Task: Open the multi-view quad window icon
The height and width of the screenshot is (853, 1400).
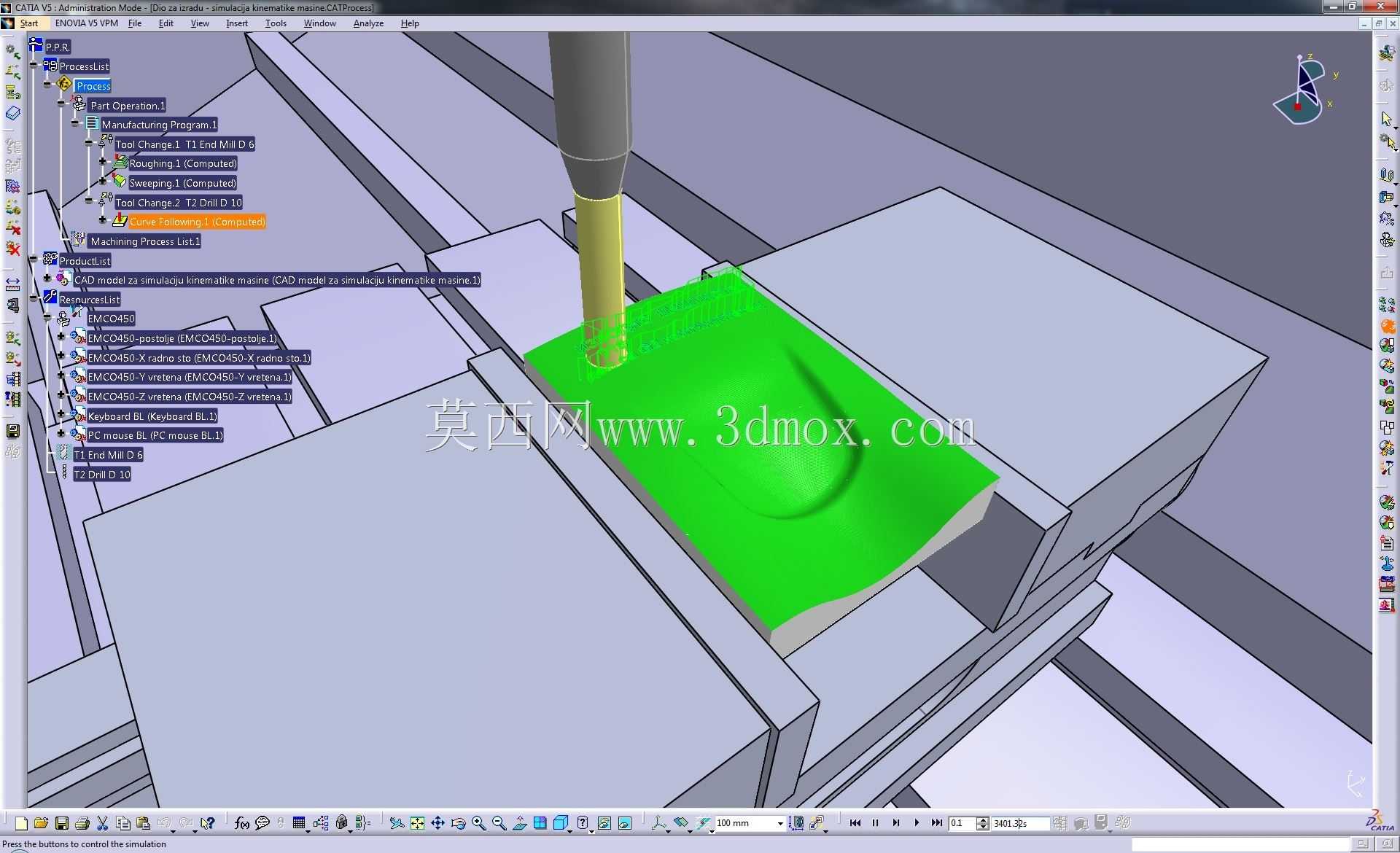Action: pyautogui.click(x=540, y=823)
